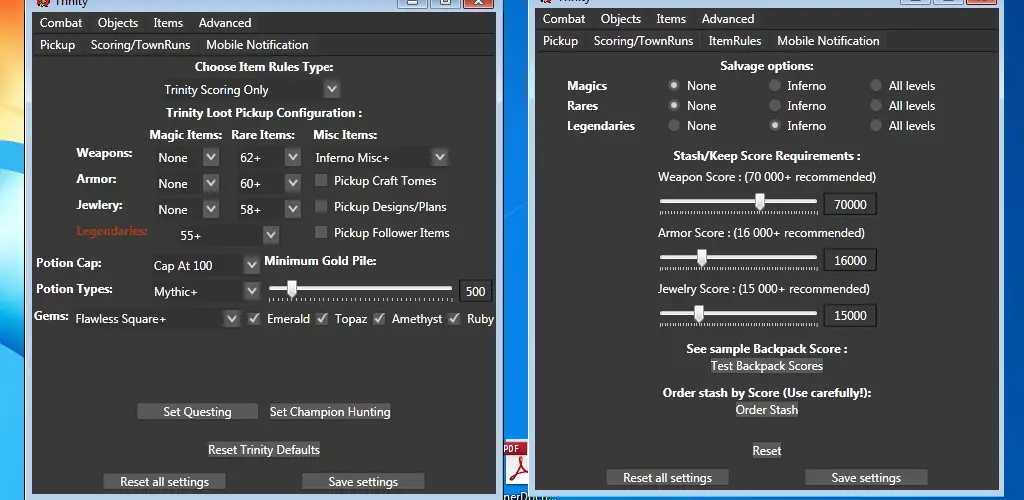This screenshot has height=500, width=1024.
Task: Click Weapon Score value field 70000
Action: pyautogui.click(x=850, y=204)
